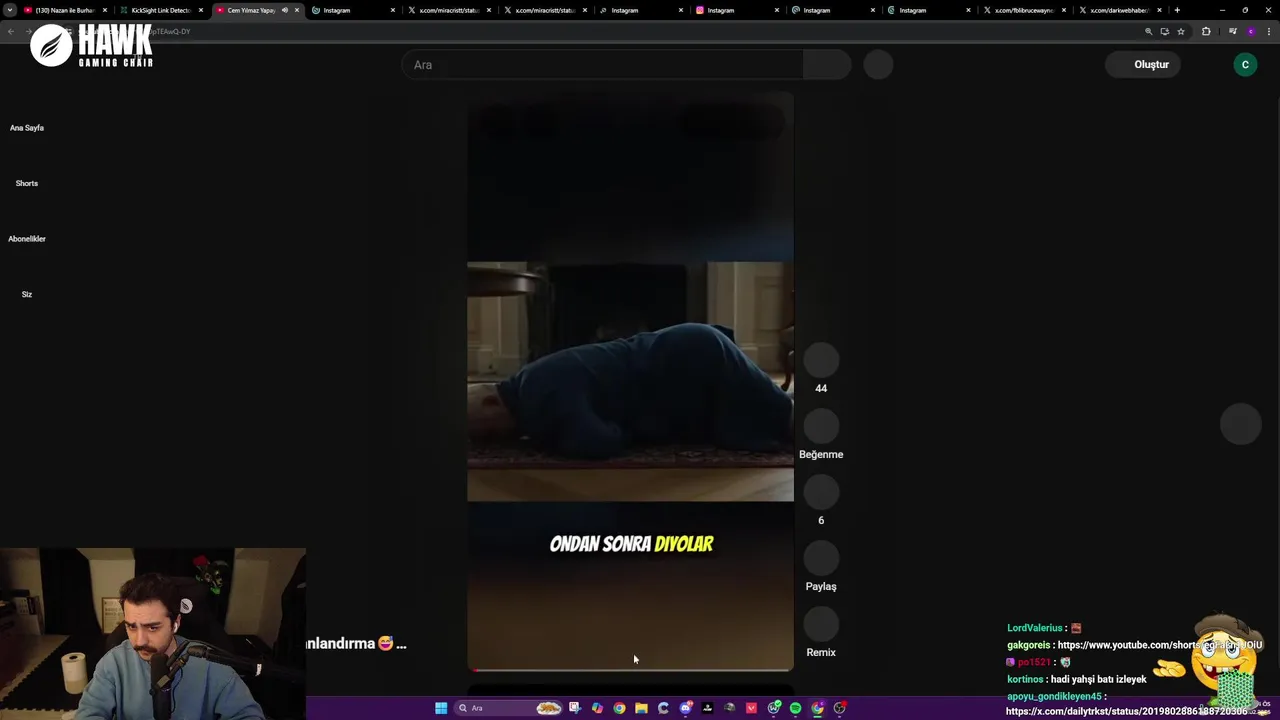Screen dimensions: 1280x720
Task: Close the (130) Nazan ile Burhan tab
Action: coord(104,10)
